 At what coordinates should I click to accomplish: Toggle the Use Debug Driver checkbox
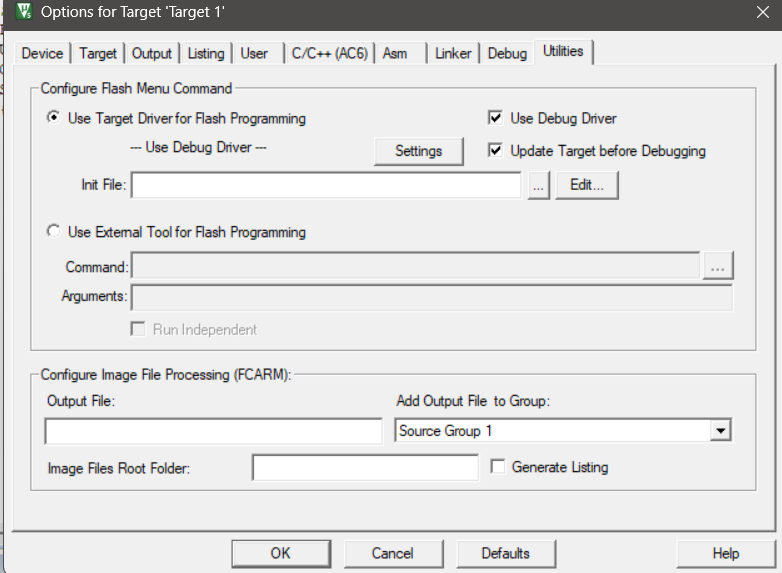click(495, 118)
